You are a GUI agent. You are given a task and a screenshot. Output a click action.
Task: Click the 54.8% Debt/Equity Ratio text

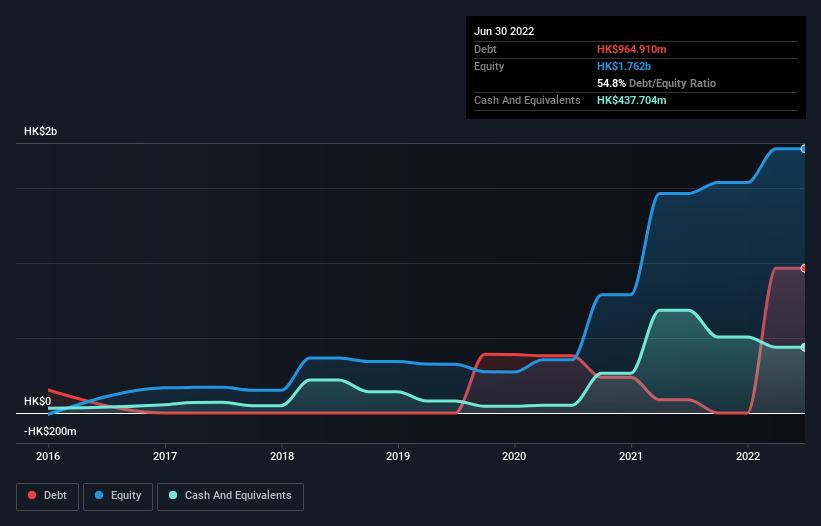[657, 83]
